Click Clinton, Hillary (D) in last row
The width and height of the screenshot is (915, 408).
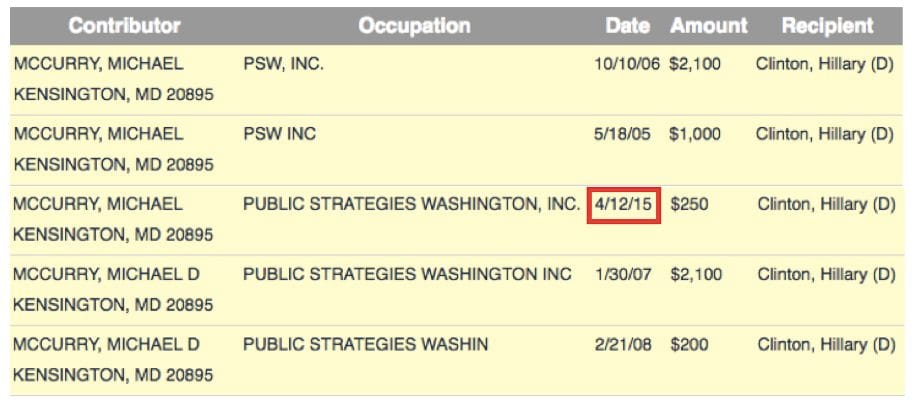coord(826,345)
